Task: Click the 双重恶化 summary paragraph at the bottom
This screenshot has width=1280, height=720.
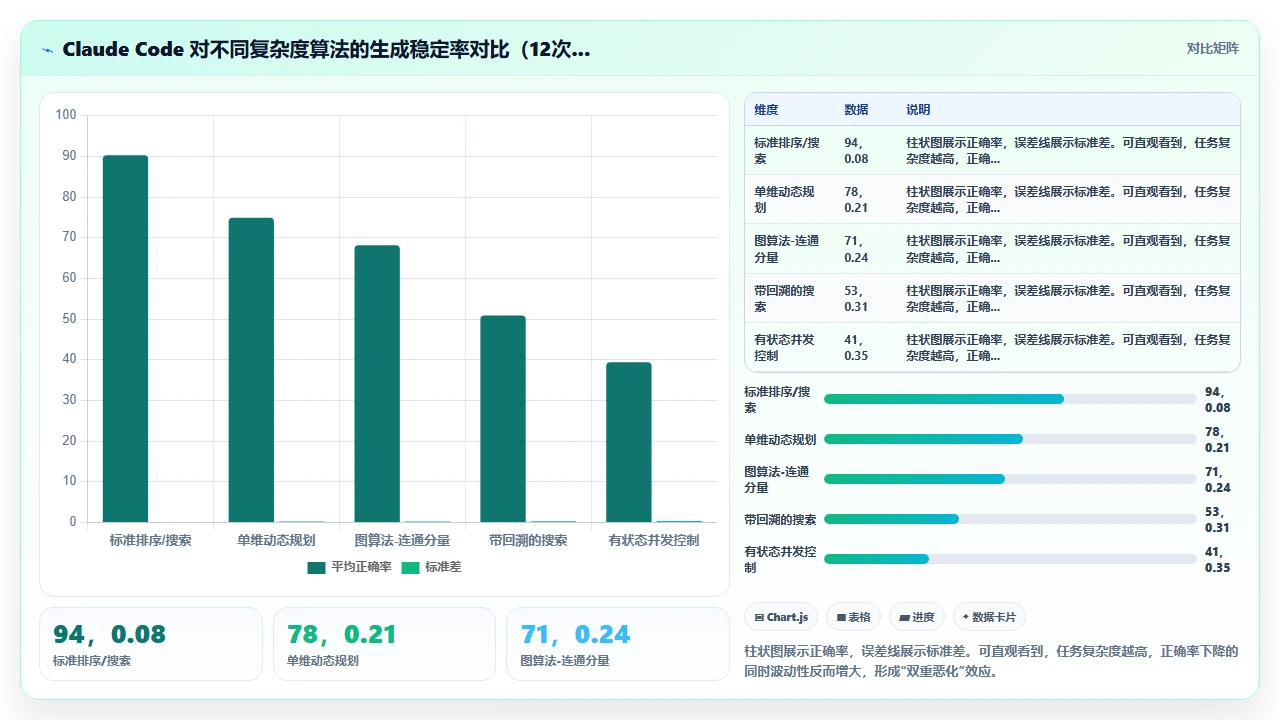Action: 991,661
